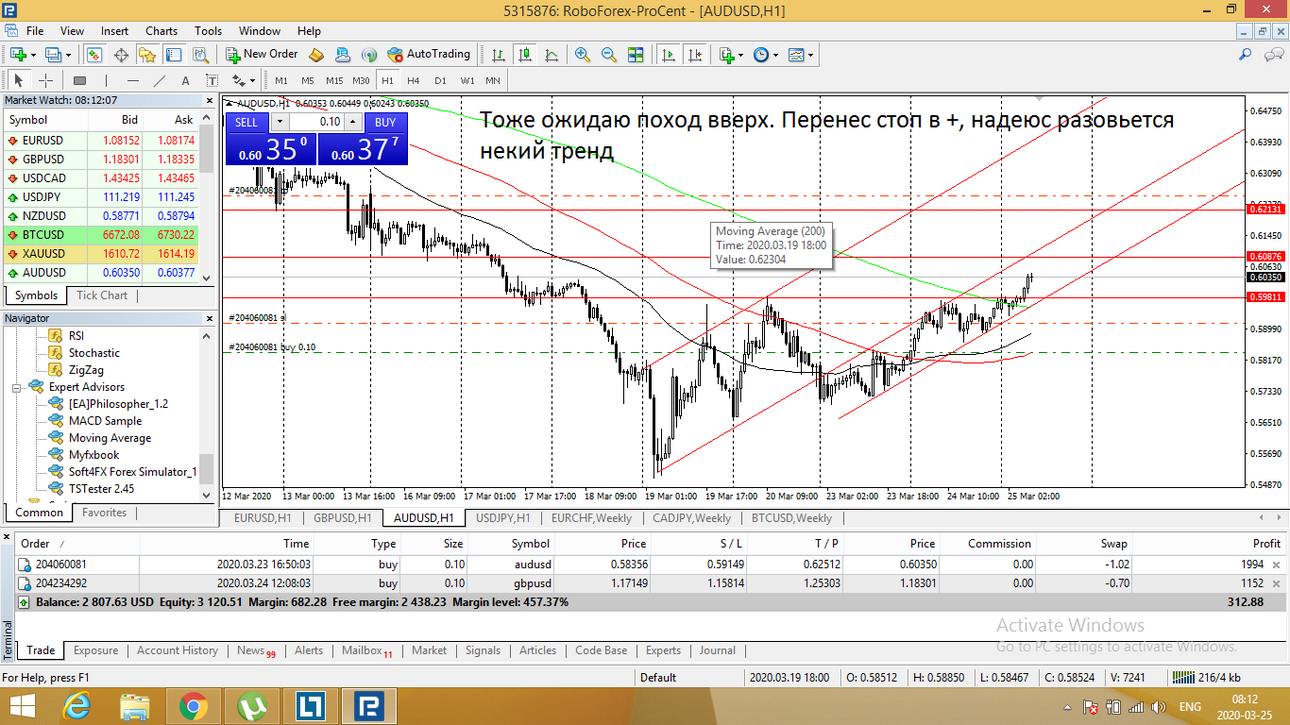Viewport: 1290px width, 725px height.
Task: Switch timeframe to M15
Action: pos(334,80)
